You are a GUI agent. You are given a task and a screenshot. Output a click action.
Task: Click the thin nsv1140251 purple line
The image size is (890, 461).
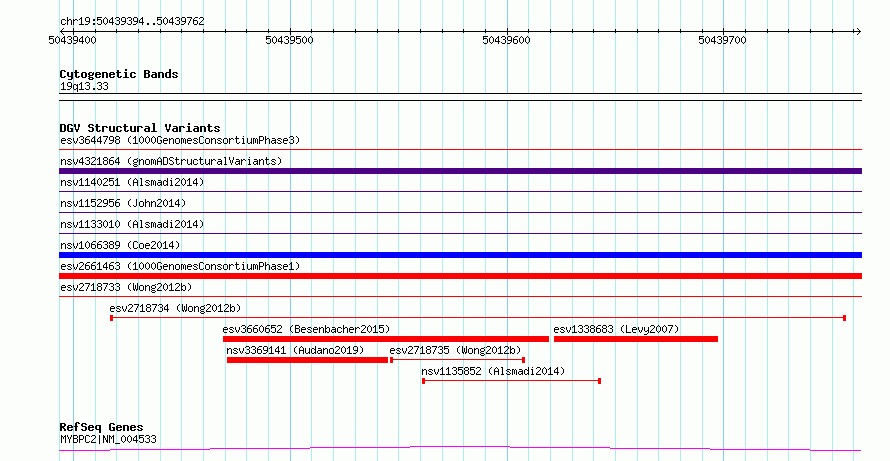click(460, 192)
